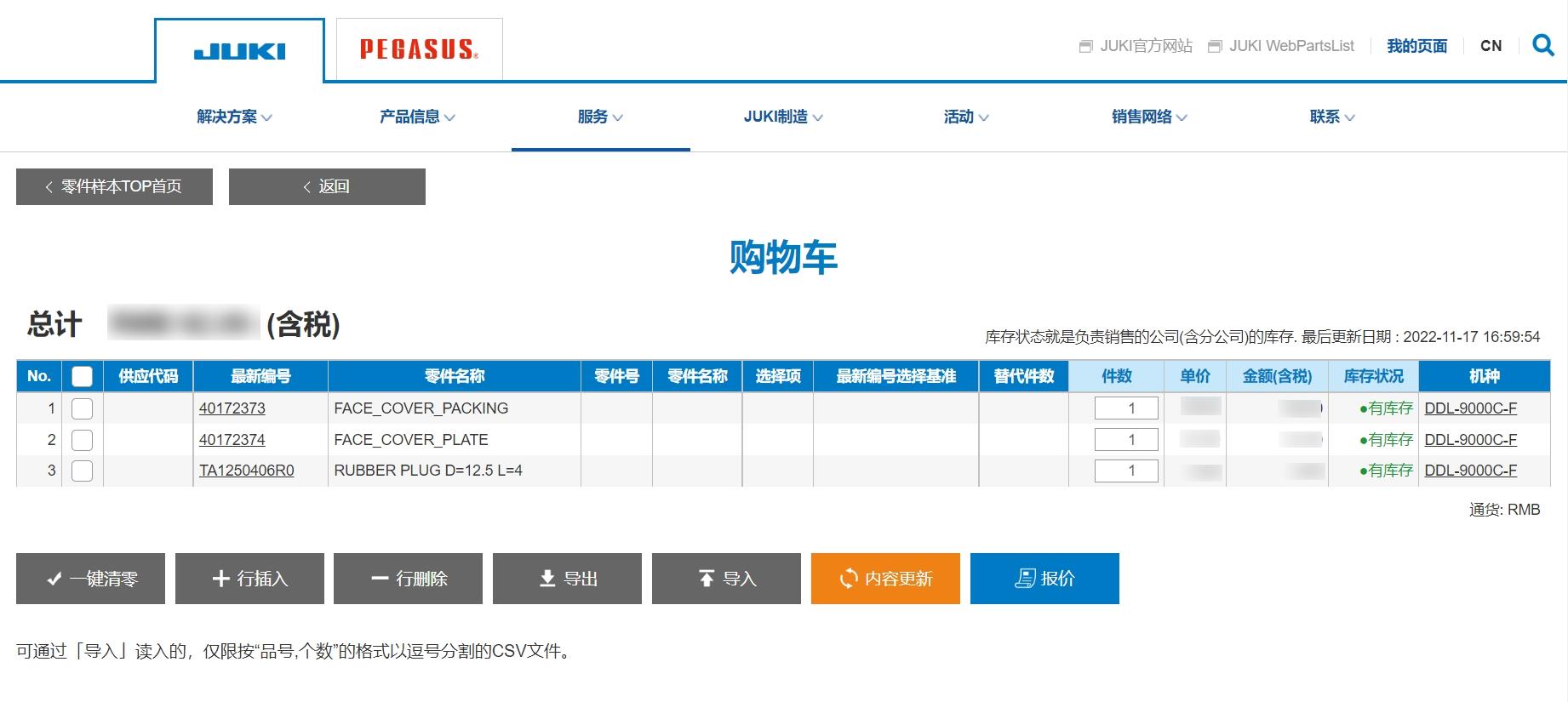Click the search magnifier icon
This screenshot has height=702, width=1568.
1542,45
